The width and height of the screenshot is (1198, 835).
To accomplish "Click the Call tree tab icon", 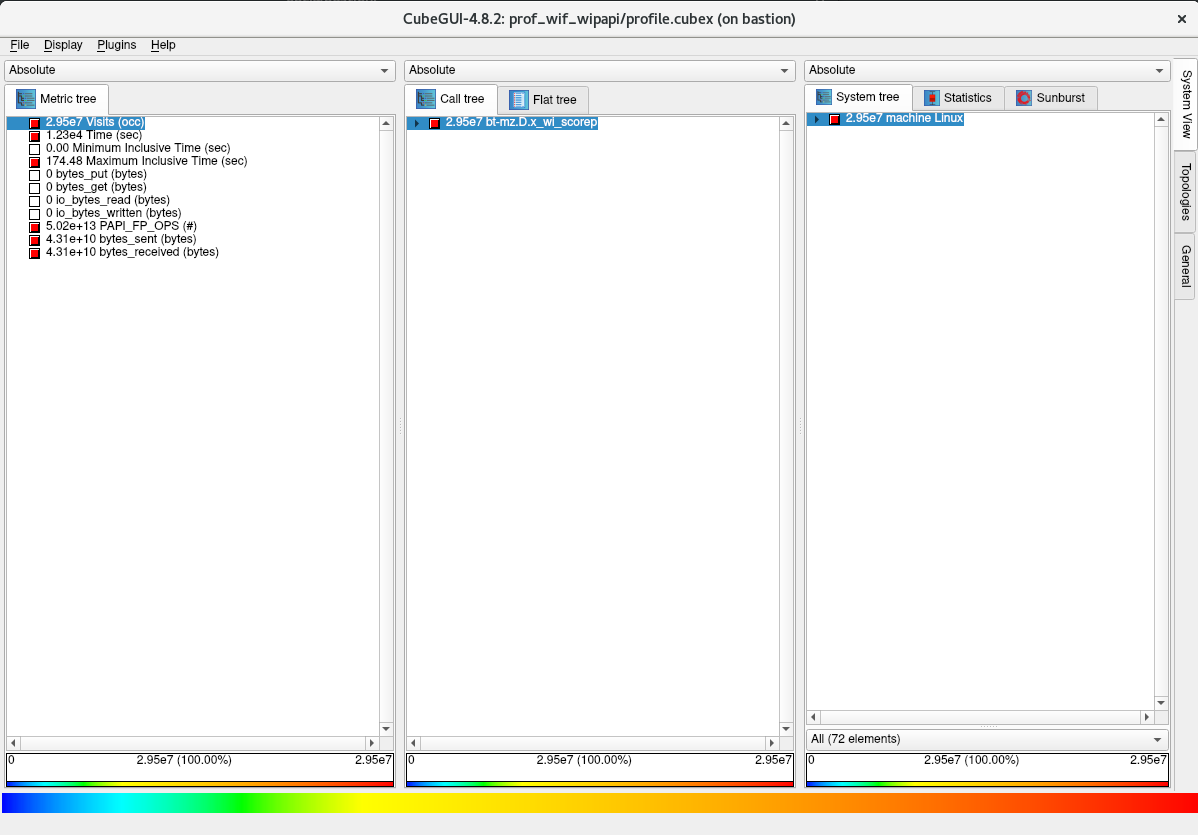I will (x=426, y=99).
